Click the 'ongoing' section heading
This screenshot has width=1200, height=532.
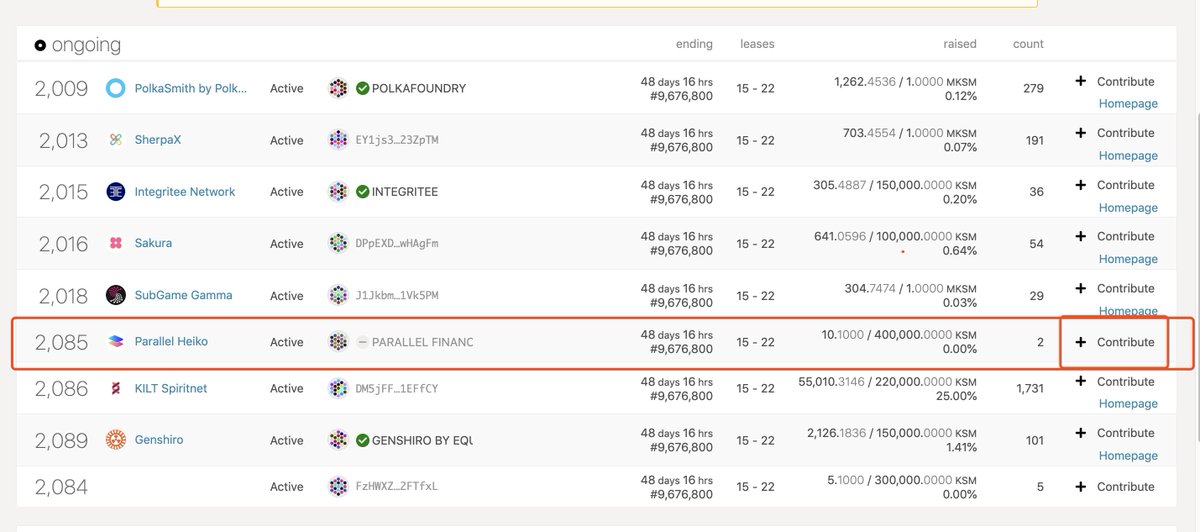(x=86, y=45)
